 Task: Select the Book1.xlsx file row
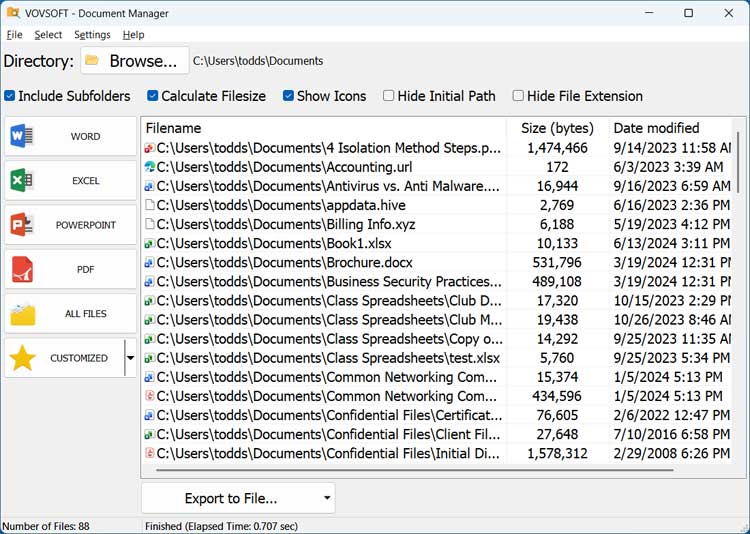point(437,244)
